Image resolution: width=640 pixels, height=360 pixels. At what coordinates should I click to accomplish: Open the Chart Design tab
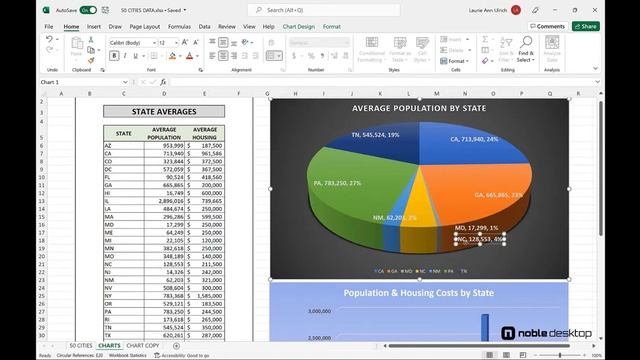298,27
